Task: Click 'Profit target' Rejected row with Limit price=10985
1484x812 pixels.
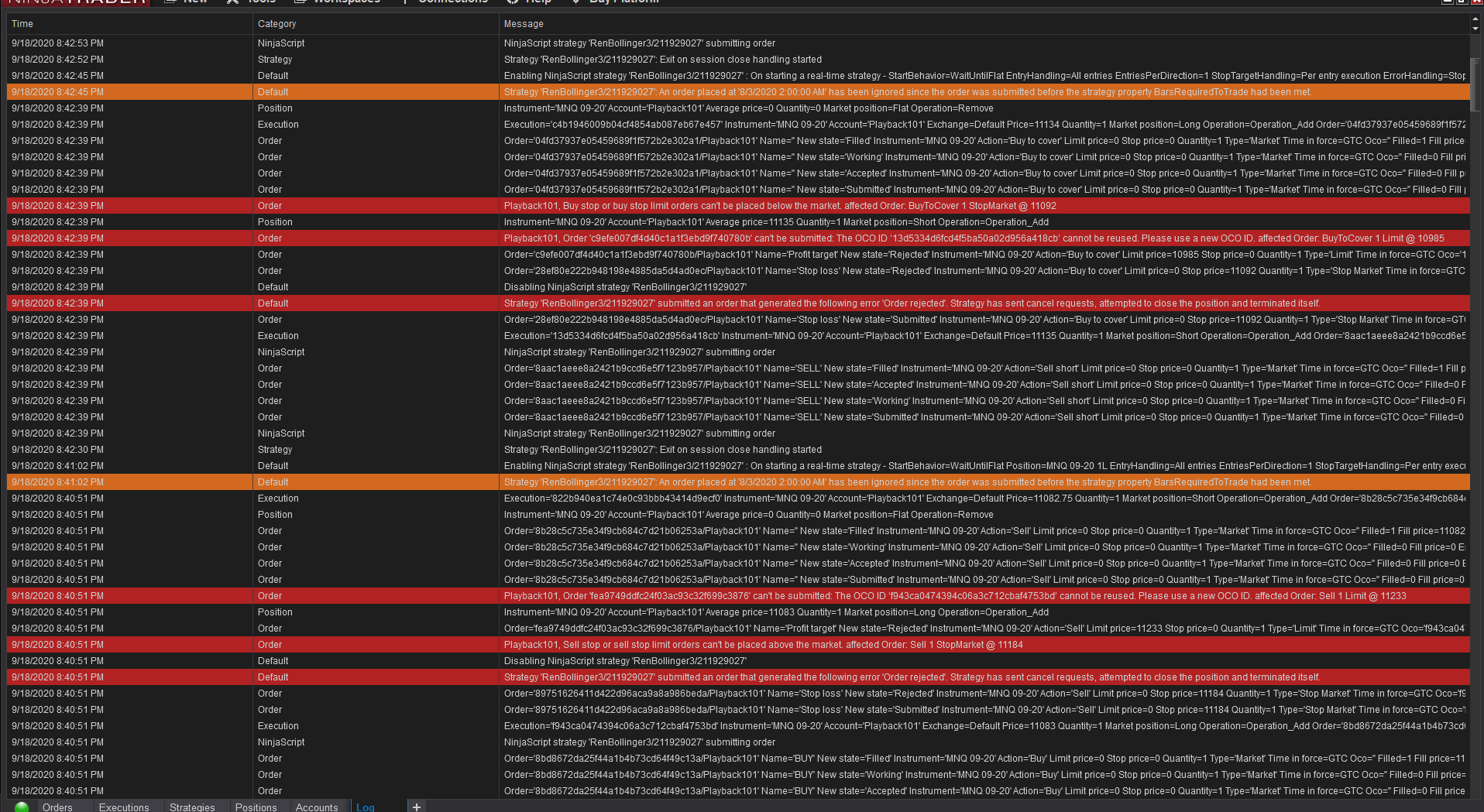Action: (738, 255)
